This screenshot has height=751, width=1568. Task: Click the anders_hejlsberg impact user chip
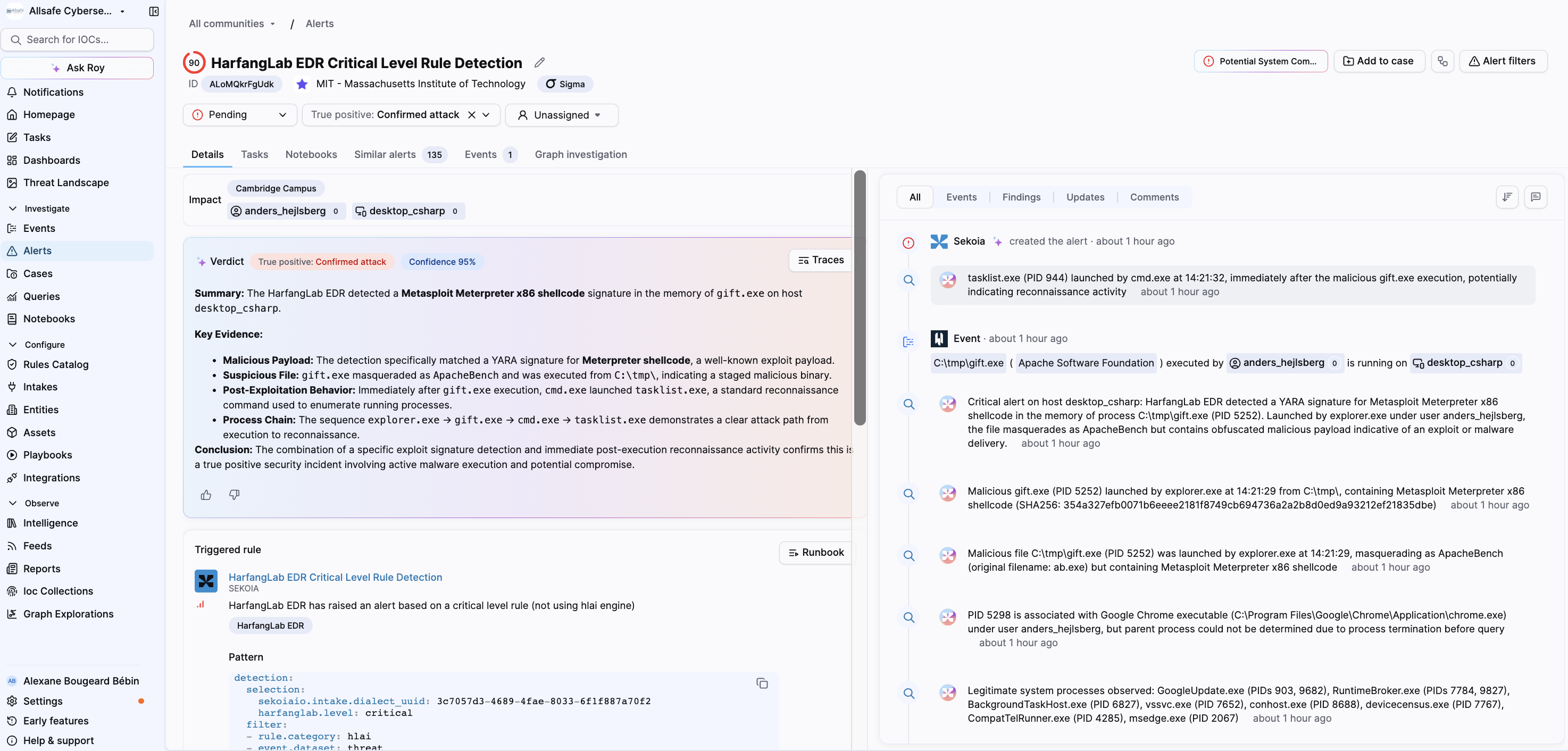point(286,211)
